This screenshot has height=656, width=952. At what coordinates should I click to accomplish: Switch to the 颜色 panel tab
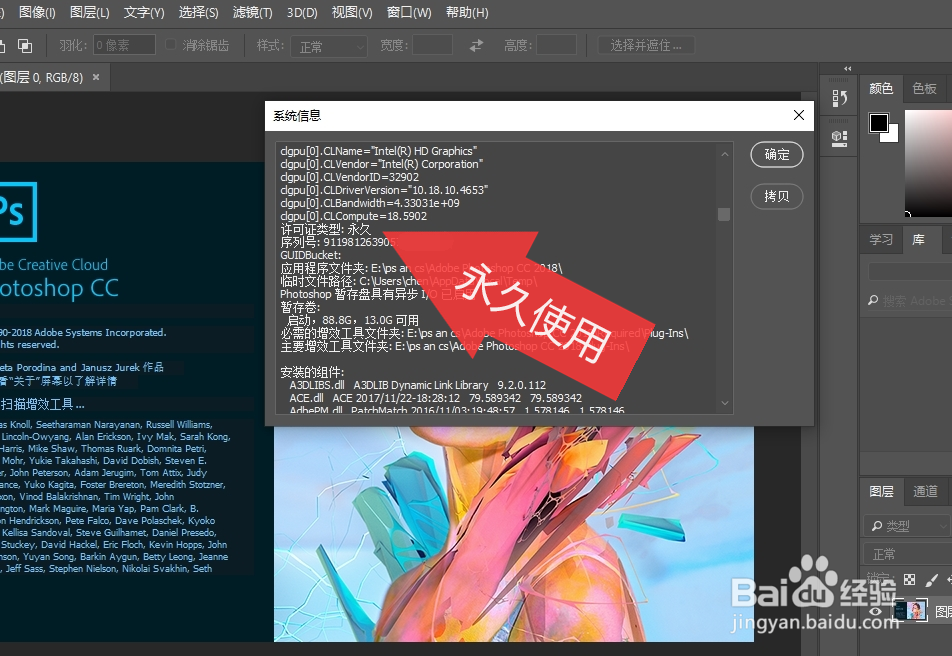[881, 89]
